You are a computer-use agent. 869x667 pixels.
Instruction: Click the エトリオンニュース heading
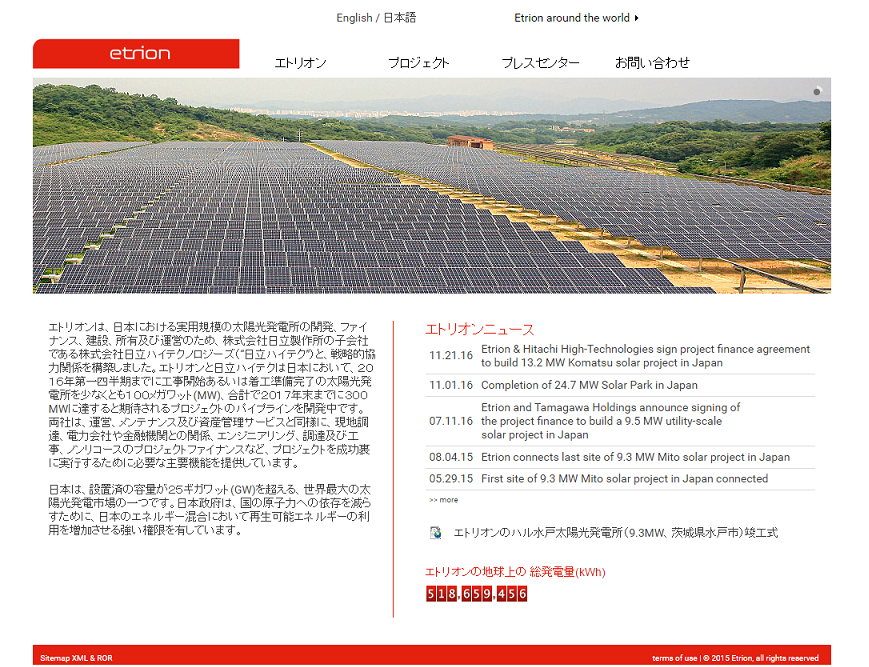(x=479, y=329)
